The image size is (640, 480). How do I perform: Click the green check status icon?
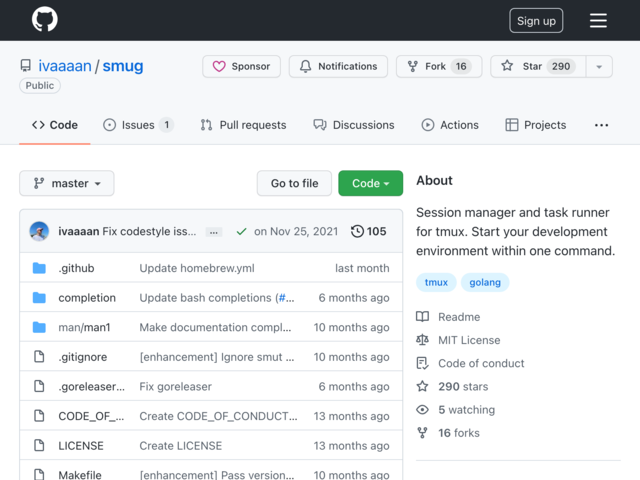[x=241, y=232]
